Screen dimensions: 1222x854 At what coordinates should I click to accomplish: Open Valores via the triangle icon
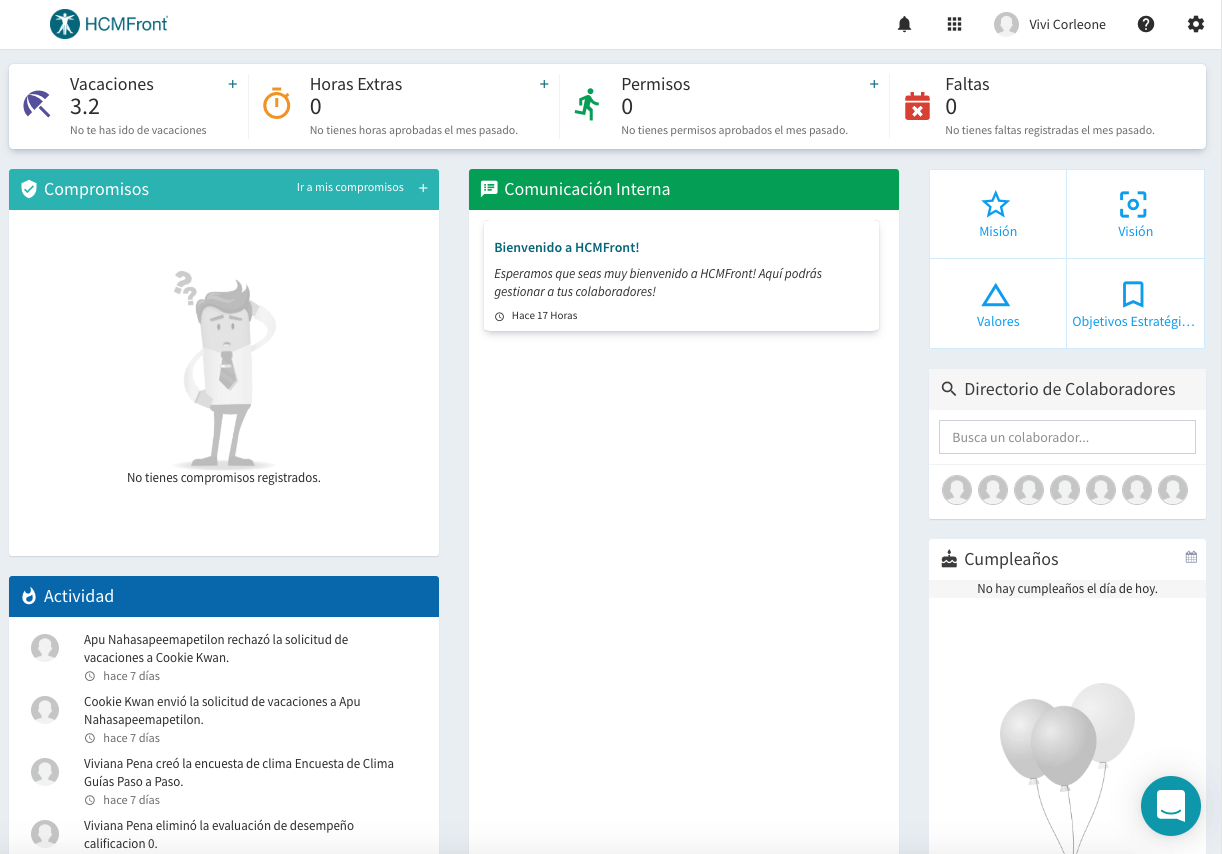(997, 294)
